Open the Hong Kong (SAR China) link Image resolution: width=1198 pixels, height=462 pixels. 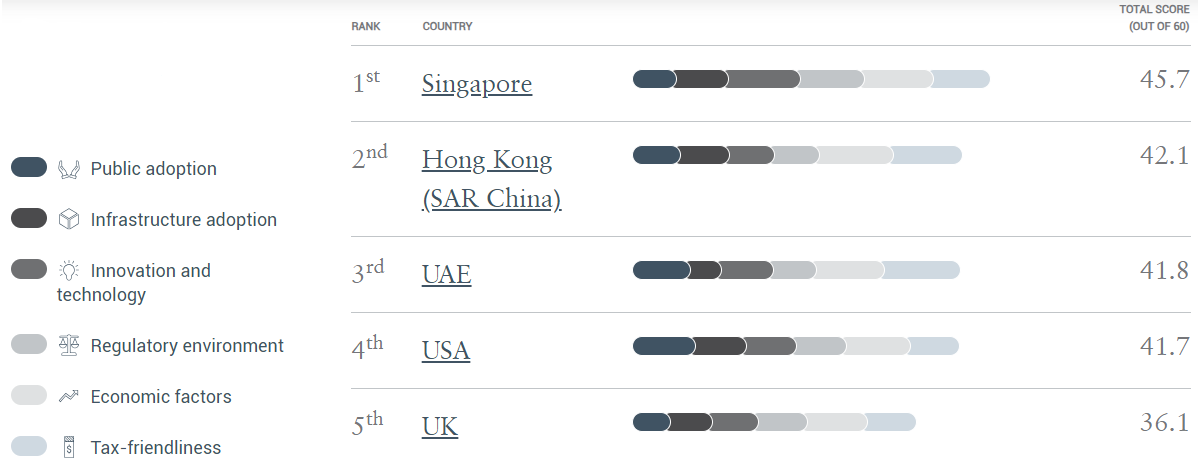[491, 179]
